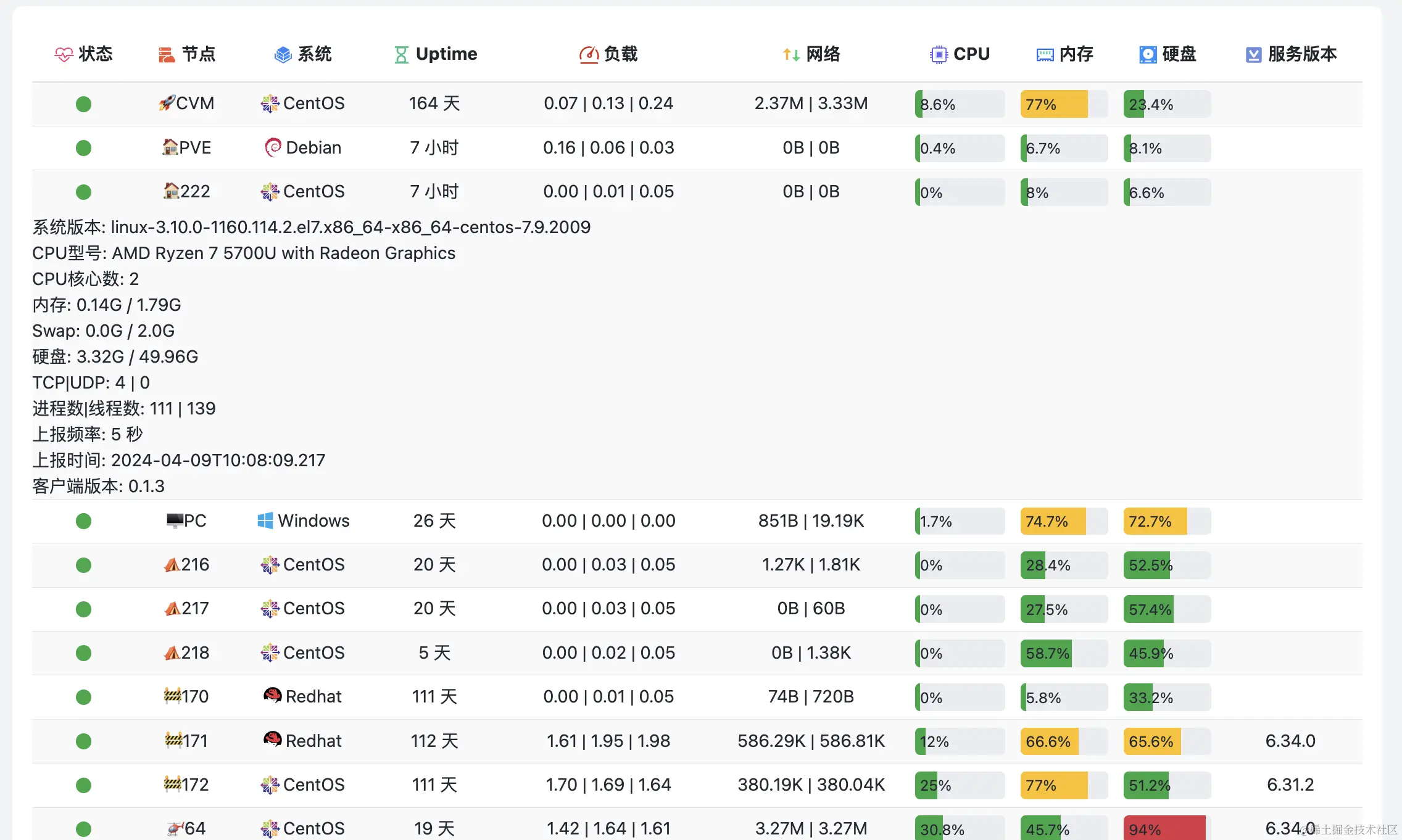The image size is (1402, 840).
Task: Click the memory icon beside 内存 header
Action: click(x=1045, y=55)
